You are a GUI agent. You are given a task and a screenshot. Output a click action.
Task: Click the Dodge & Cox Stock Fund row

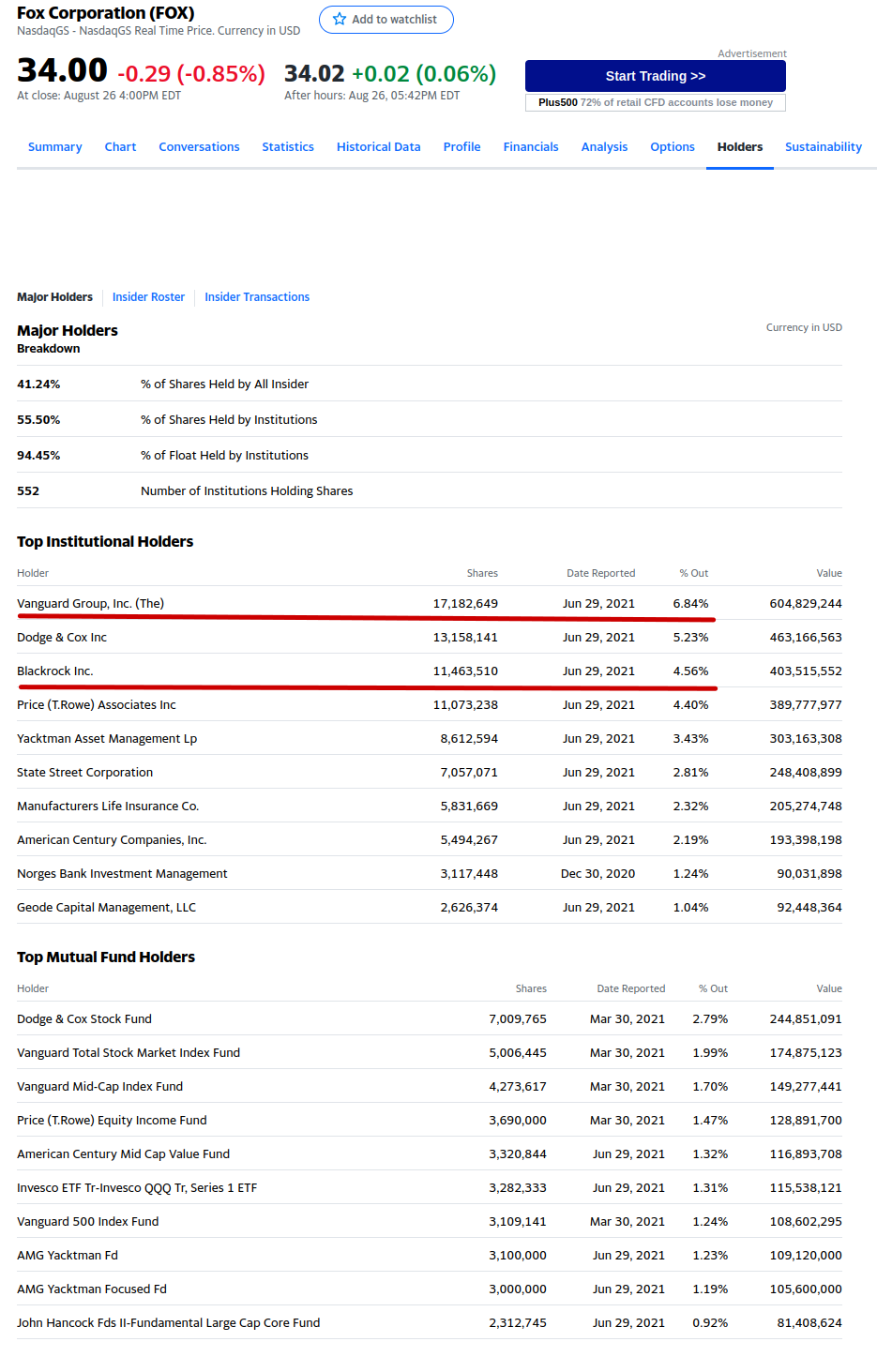[84, 1019]
